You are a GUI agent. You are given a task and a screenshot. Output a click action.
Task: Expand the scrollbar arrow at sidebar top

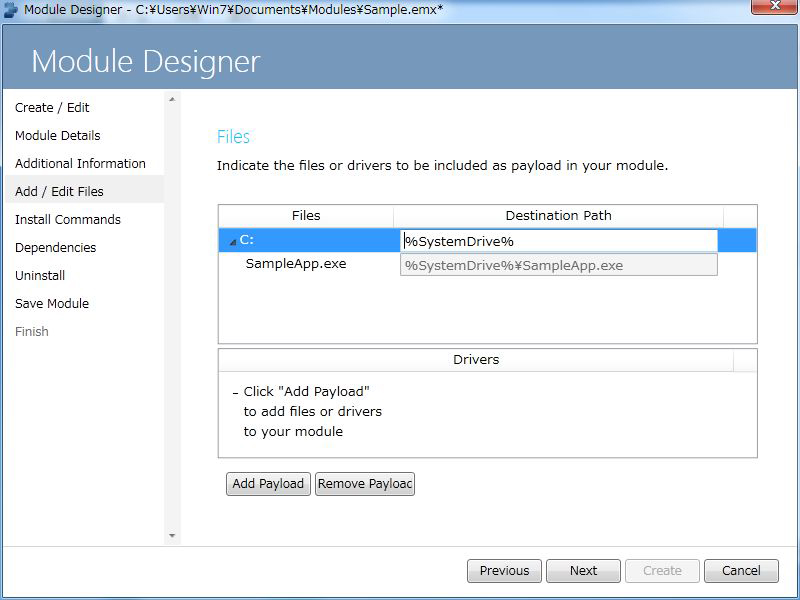pos(172,98)
